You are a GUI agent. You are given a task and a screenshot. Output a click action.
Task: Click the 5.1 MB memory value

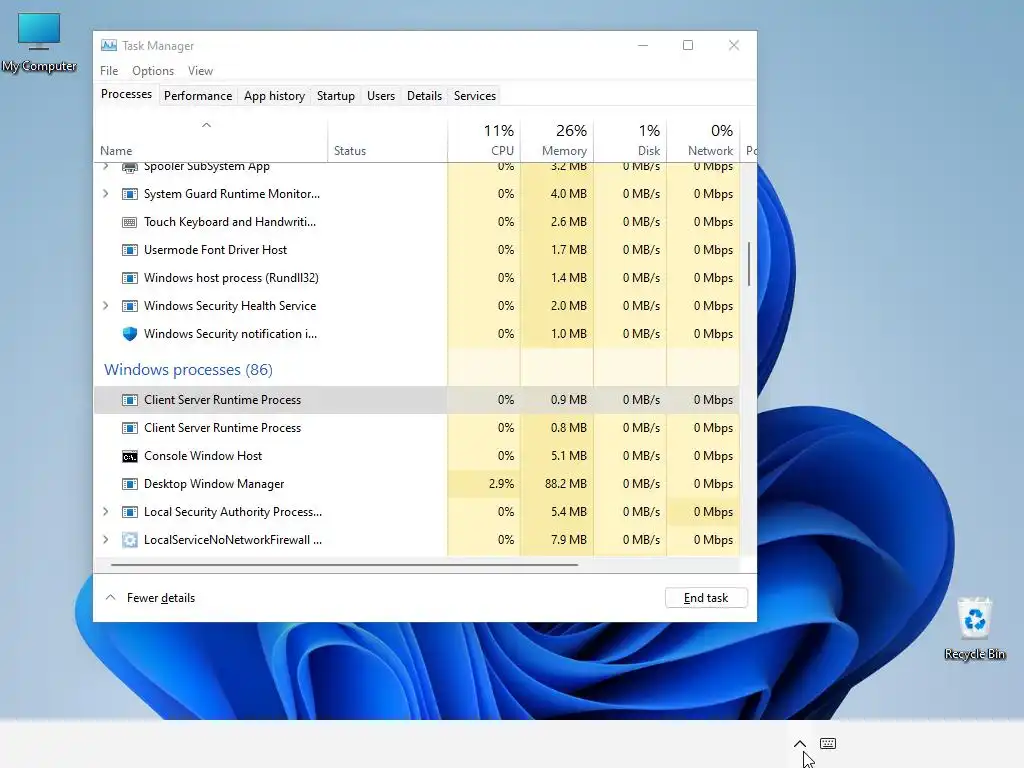coord(569,456)
